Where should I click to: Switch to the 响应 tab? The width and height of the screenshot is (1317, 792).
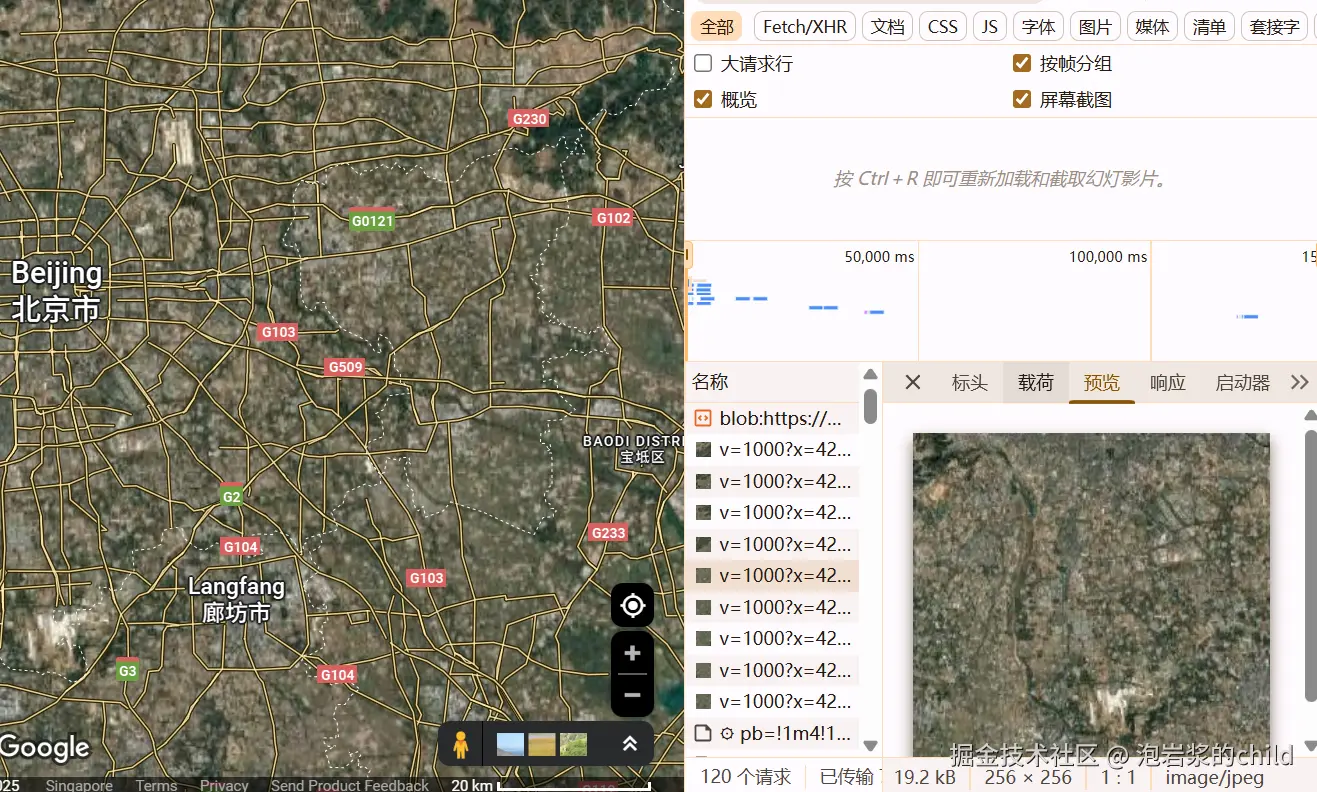coord(1168,382)
